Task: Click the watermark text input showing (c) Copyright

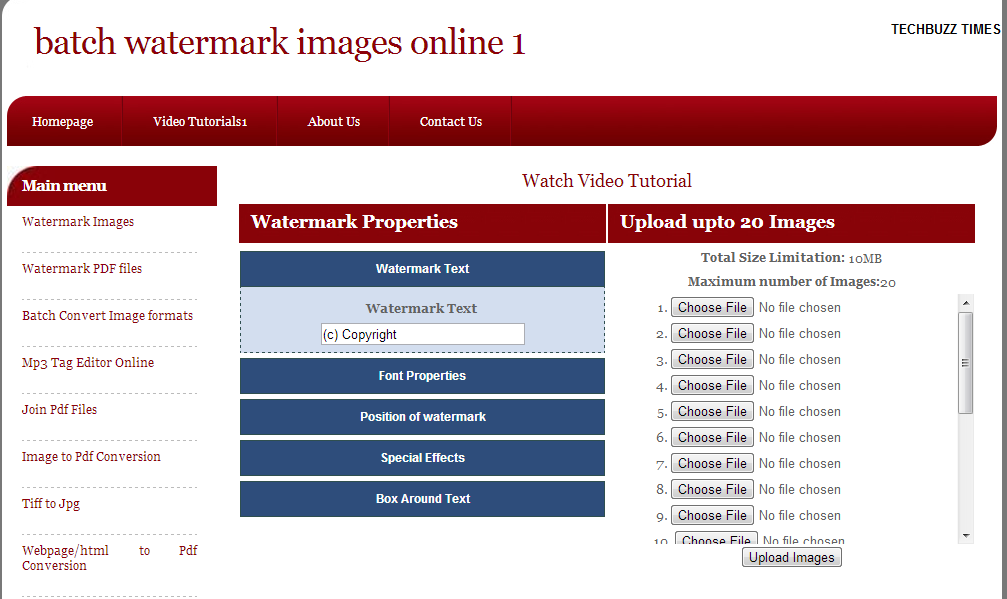Action: [422, 333]
